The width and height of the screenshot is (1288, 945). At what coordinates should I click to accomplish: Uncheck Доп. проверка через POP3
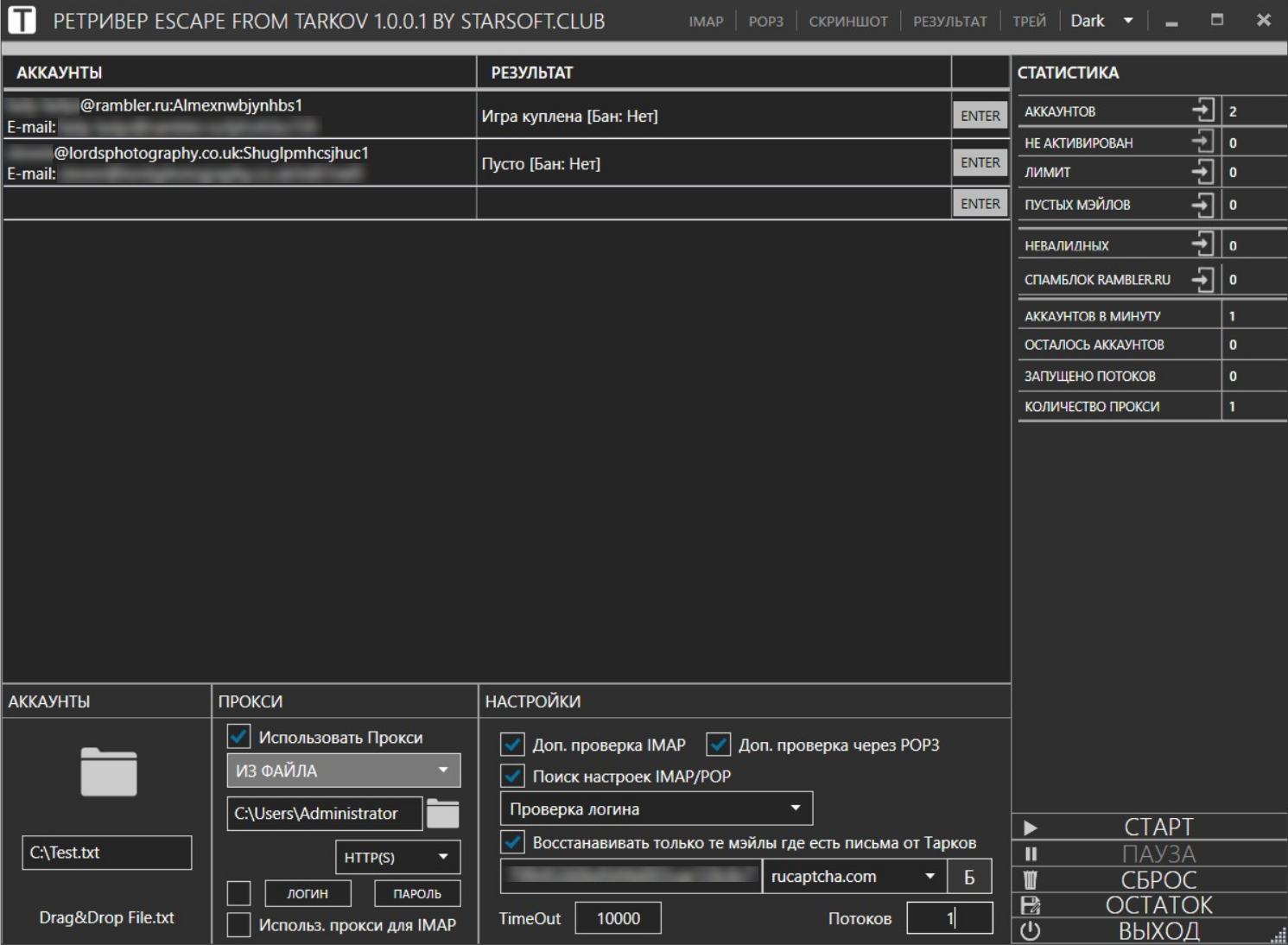tap(718, 745)
